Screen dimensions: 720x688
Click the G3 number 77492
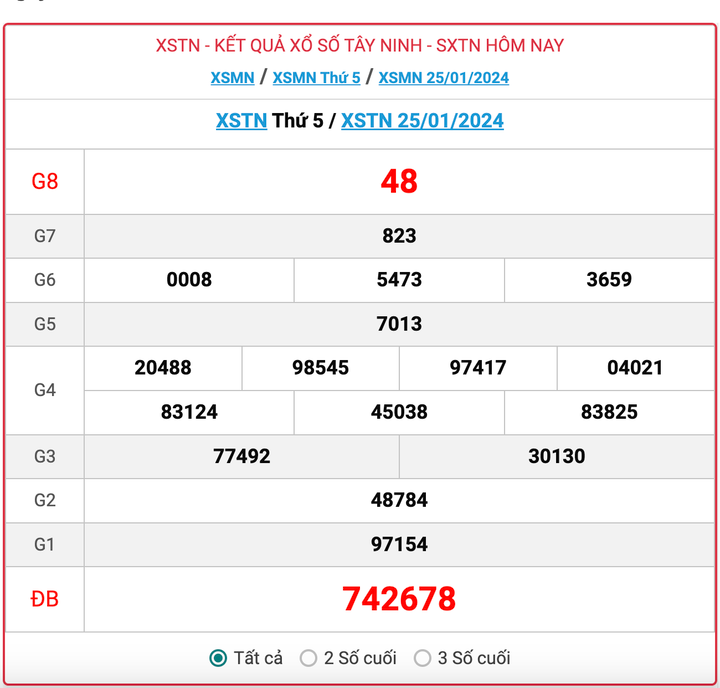pyautogui.click(x=242, y=456)
